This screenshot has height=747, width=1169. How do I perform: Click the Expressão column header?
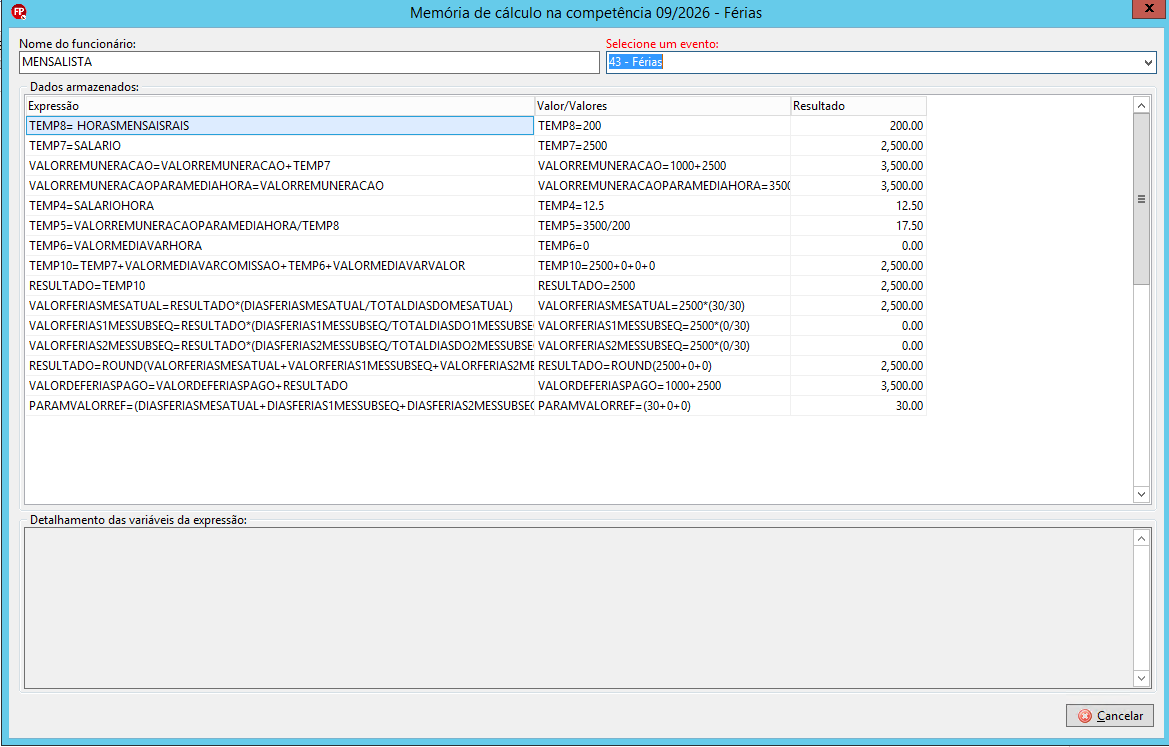click(x=280, y=106)
